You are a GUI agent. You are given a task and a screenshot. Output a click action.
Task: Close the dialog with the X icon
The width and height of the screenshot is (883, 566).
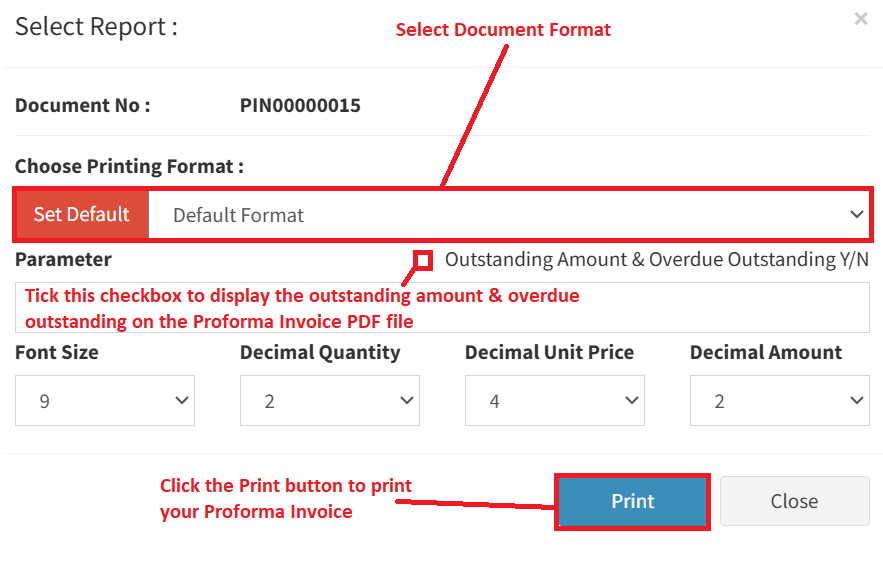coord(861,19)
